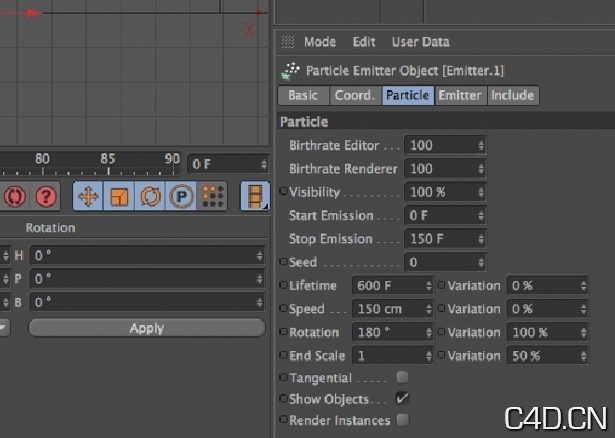Click the Birthrate Editor stepper arrows
Screen dimensions: 615x438
[481, 145]
